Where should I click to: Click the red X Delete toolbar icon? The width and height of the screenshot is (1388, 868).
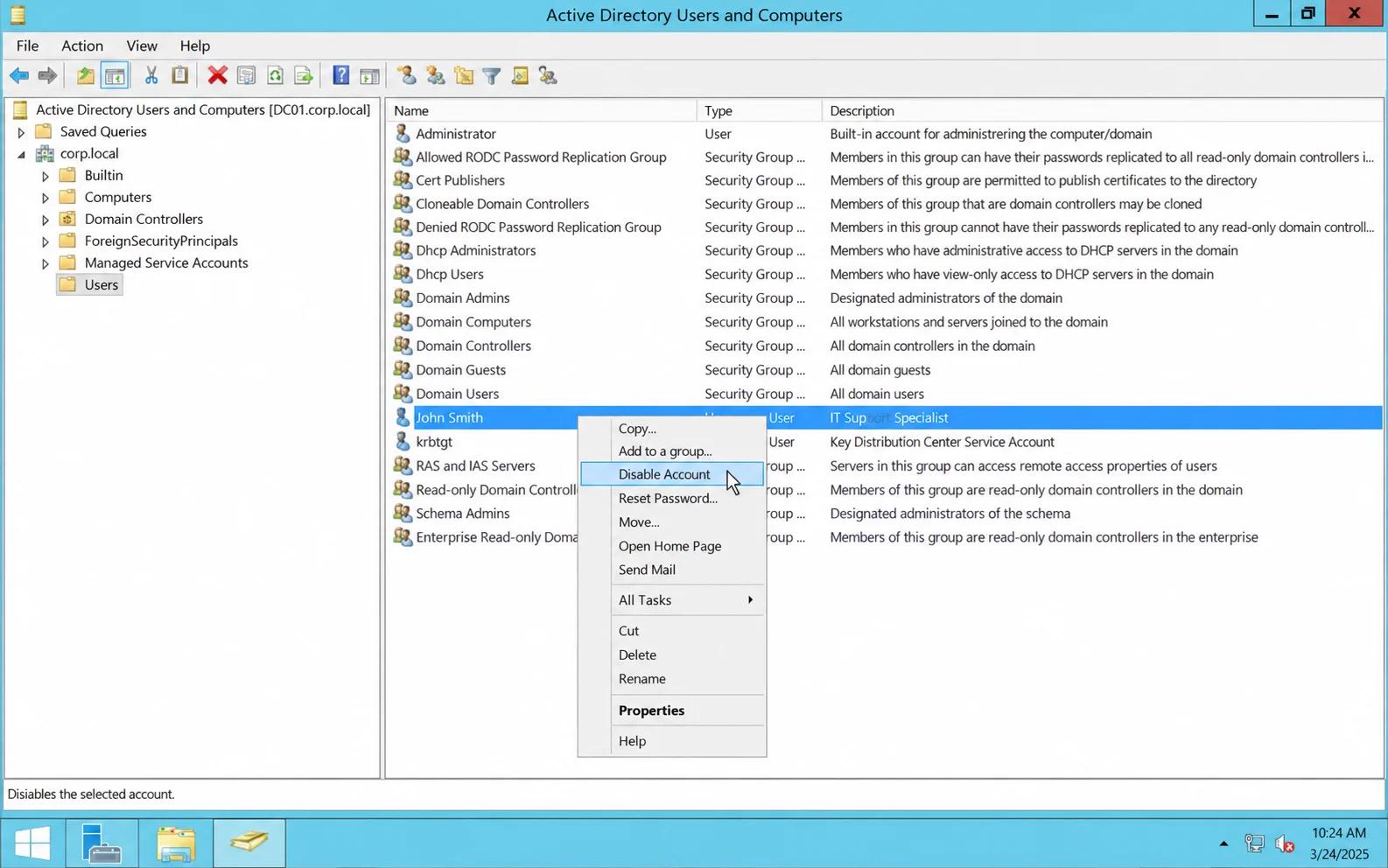[218, 76]
